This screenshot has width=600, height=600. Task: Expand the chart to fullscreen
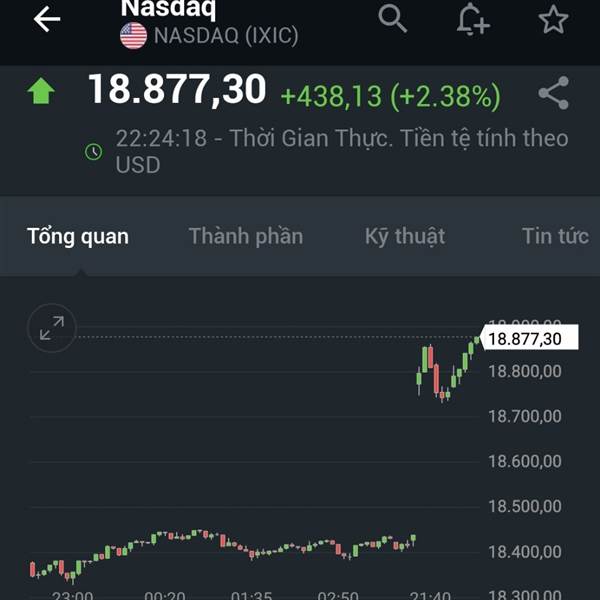coord(52,328)
